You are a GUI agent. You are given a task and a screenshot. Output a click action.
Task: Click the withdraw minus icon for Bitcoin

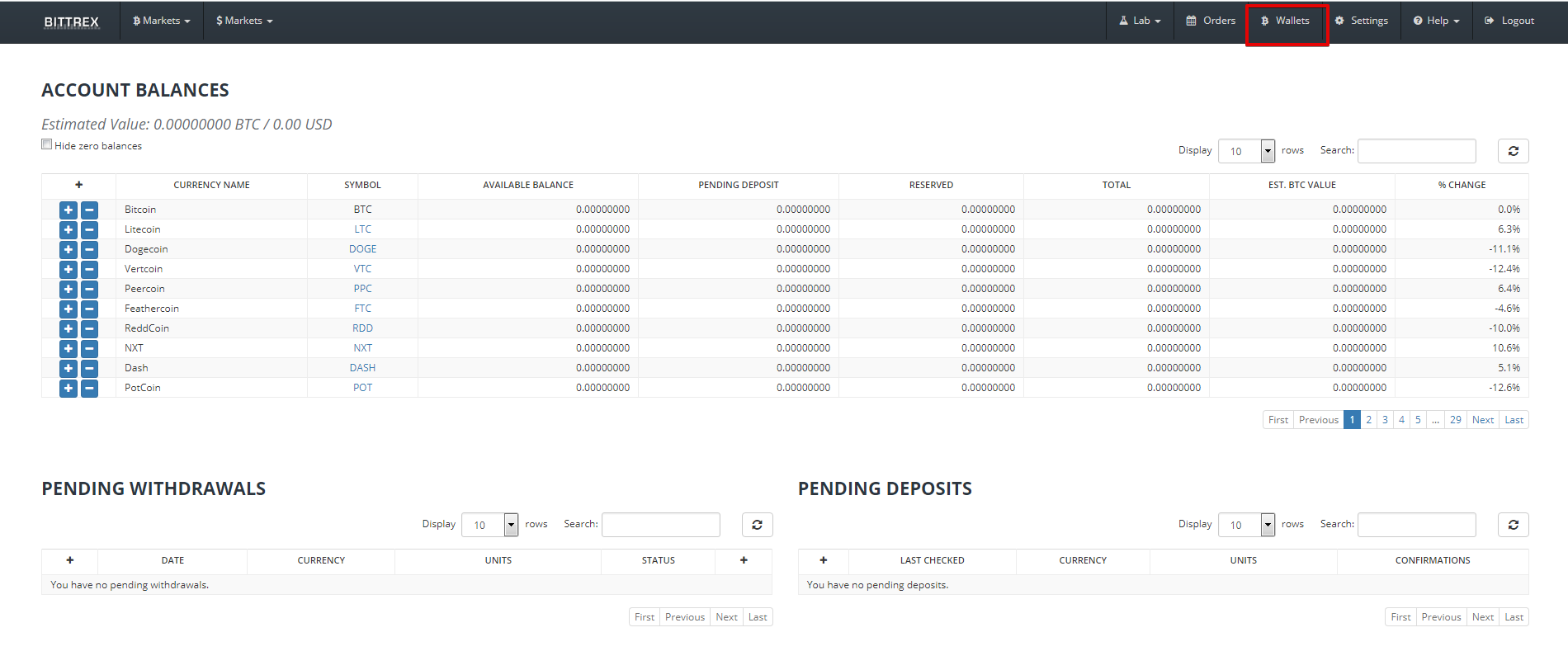click(89, 210)
